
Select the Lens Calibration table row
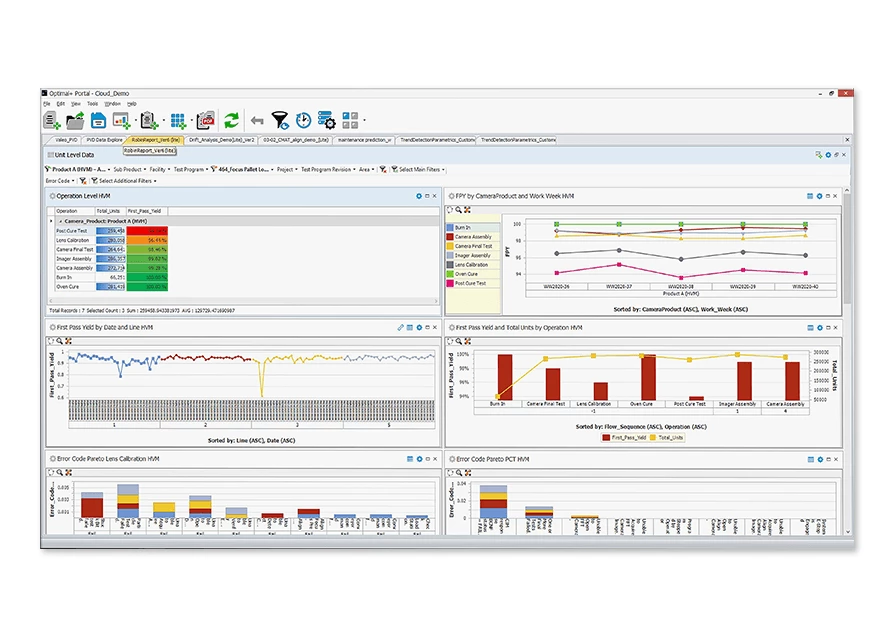(111, 240)
